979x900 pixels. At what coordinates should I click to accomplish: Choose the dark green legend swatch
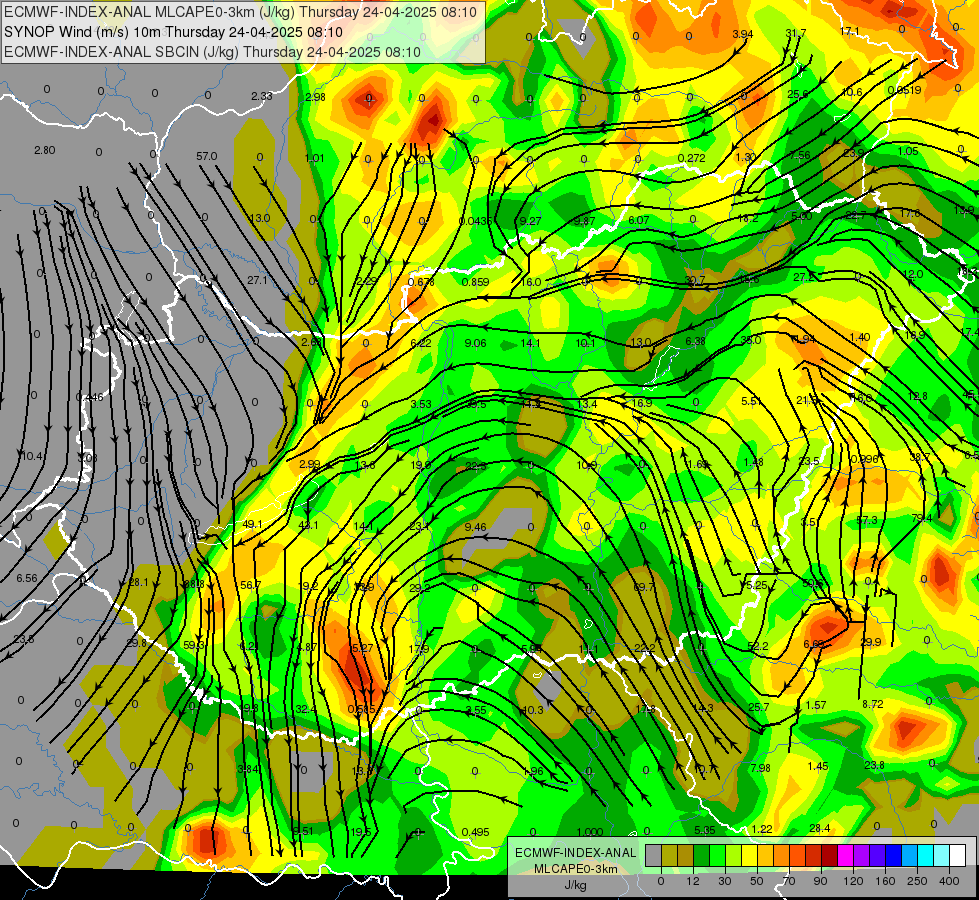click(702, 855)
